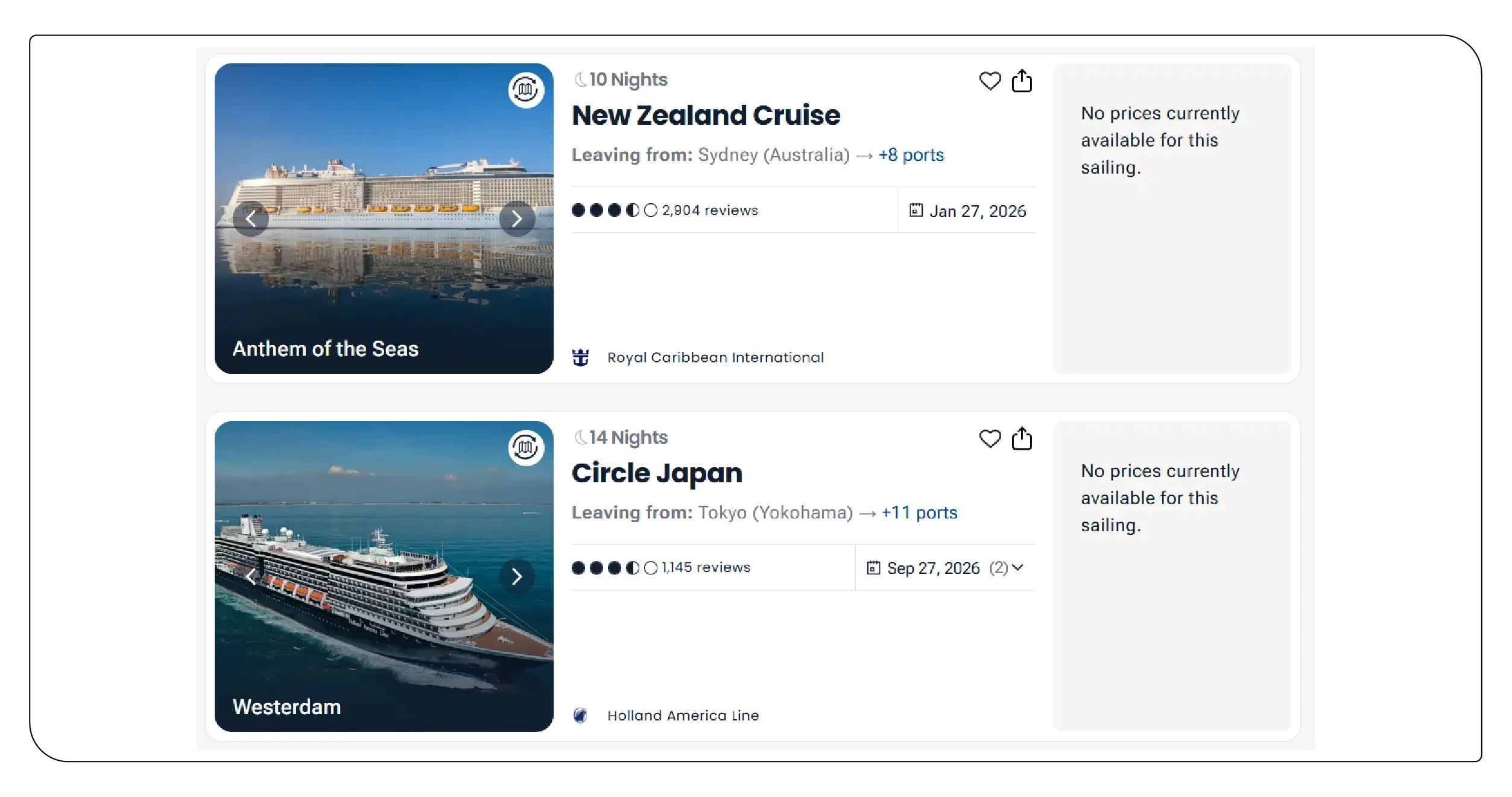1512x797 pixels.
Task: Open the +8 ports itinerary link
Action: 911,155
